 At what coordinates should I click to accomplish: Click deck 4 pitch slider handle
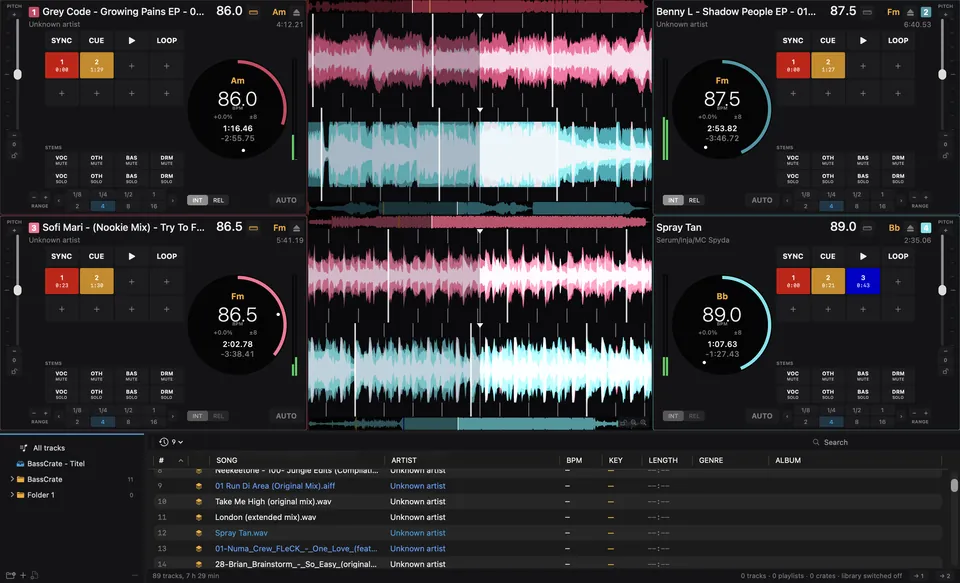tap(942, 290)
